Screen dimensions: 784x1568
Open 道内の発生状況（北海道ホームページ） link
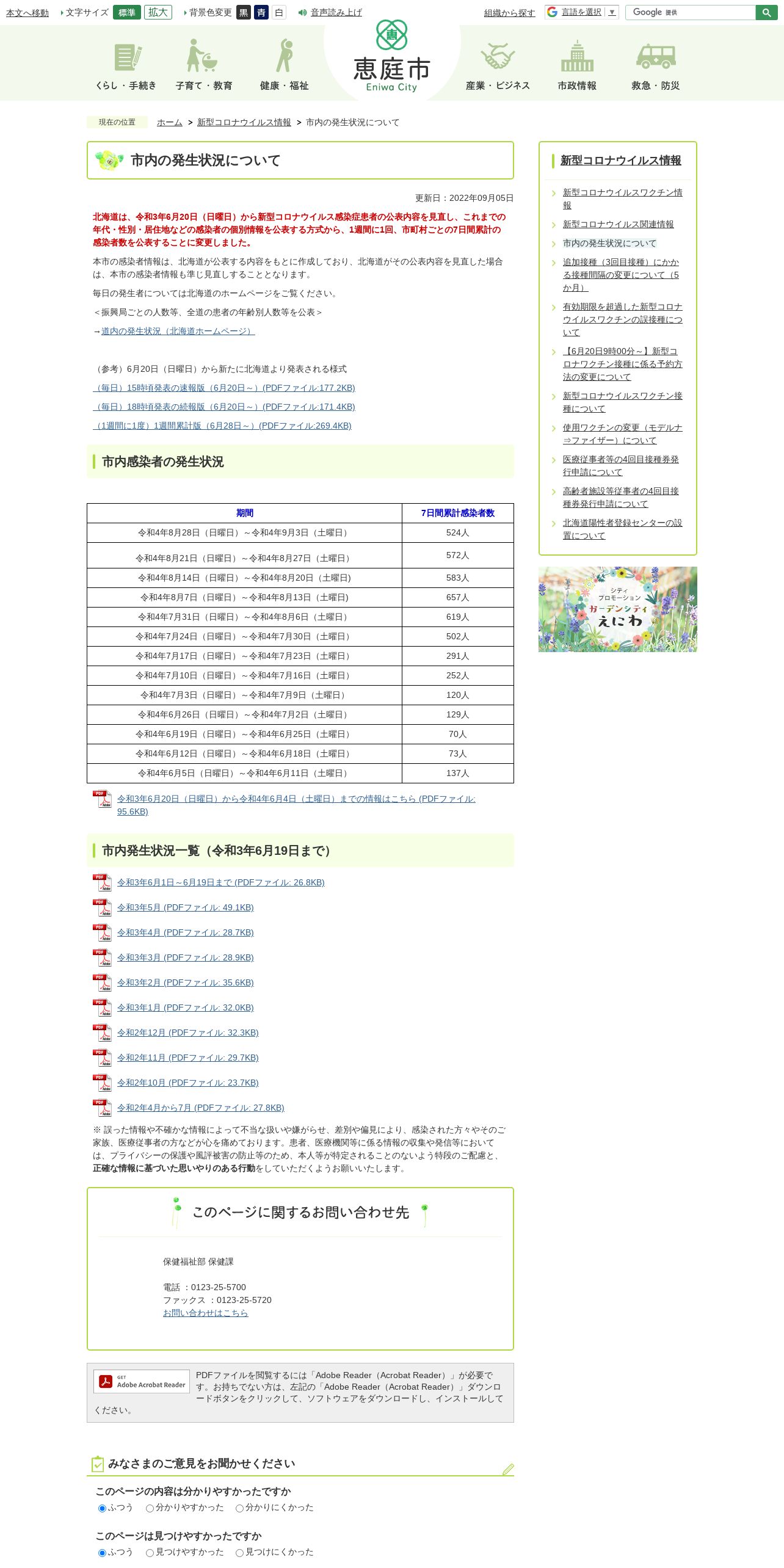pos(178,332)
